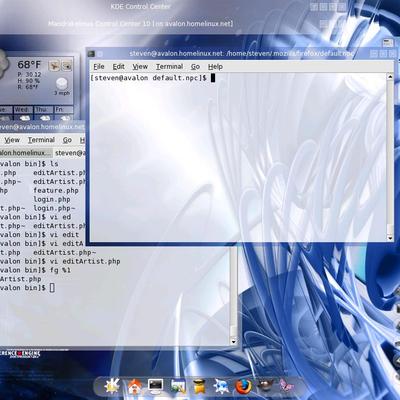Open the Home folder icon in dock
Image resolution: width=400 pixels, height=400 pixels.
click(135, 387)
